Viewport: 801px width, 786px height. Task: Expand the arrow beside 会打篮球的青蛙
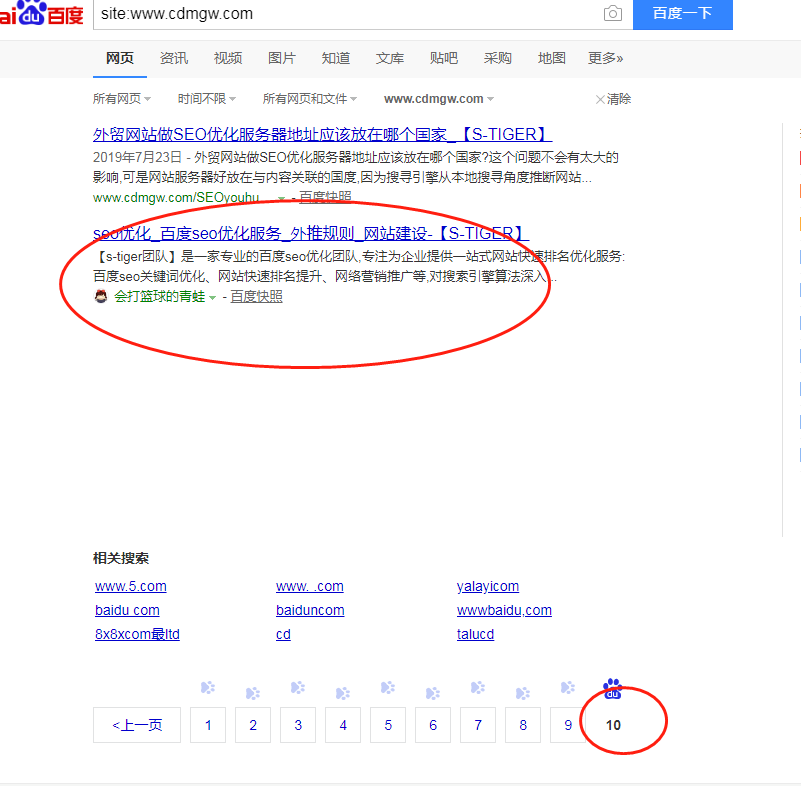[213, 298]
